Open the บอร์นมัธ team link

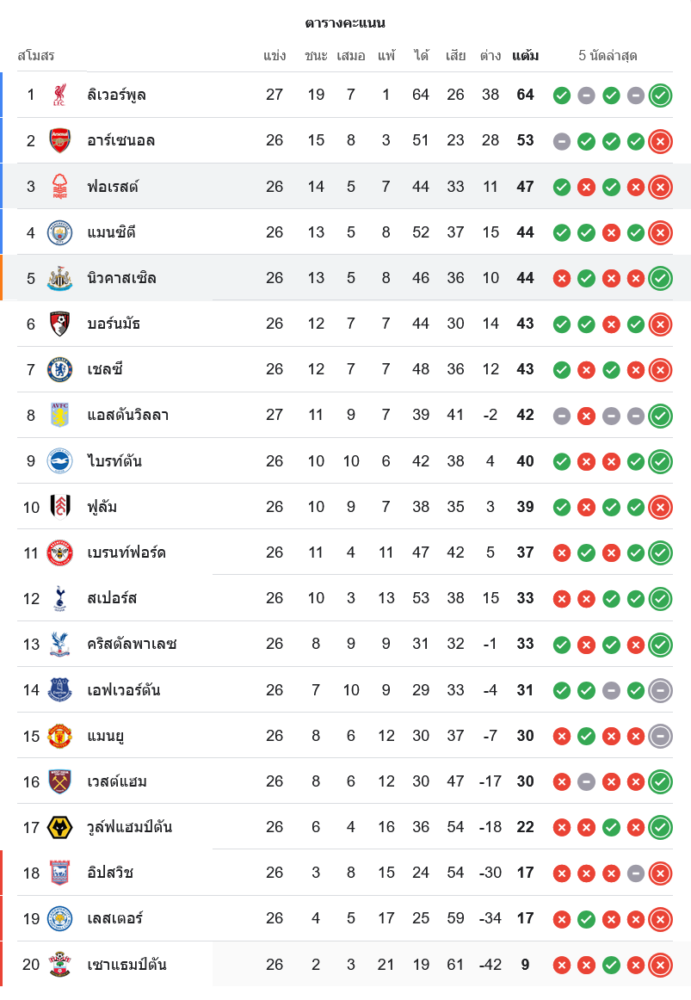coord(116,324)
